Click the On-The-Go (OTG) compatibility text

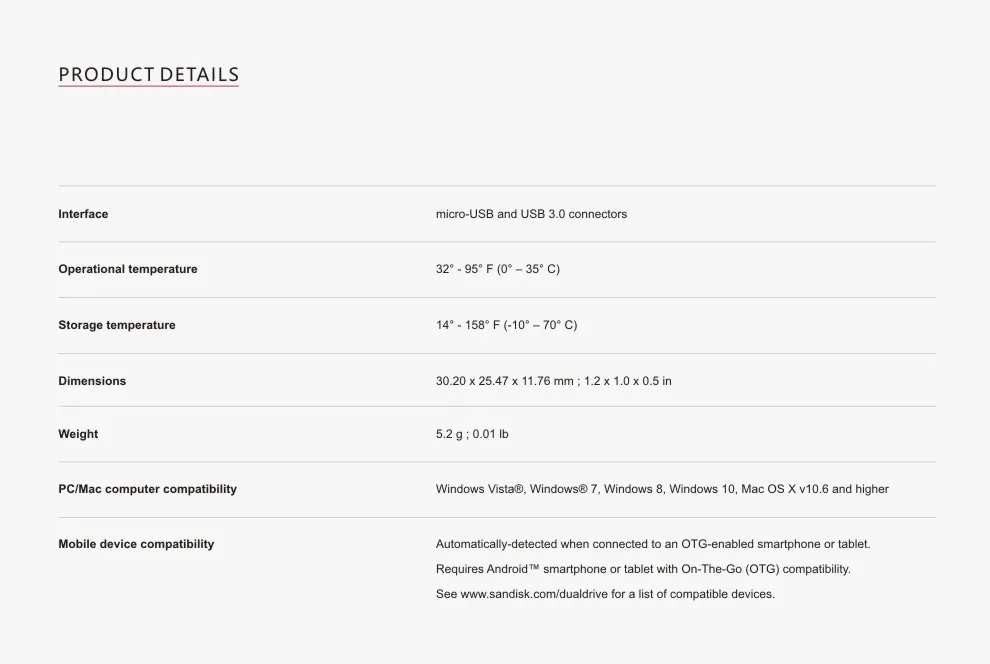(x=766, y=569)
